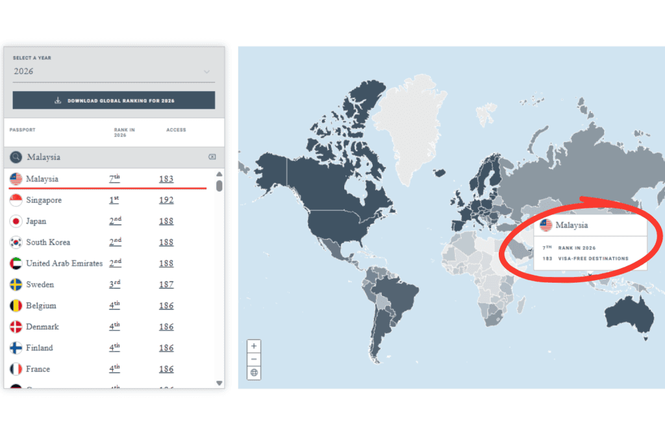The height and width of the screenshot is (444, 665).
Task: Open Singapore access count 192
Action: point(166,200)
